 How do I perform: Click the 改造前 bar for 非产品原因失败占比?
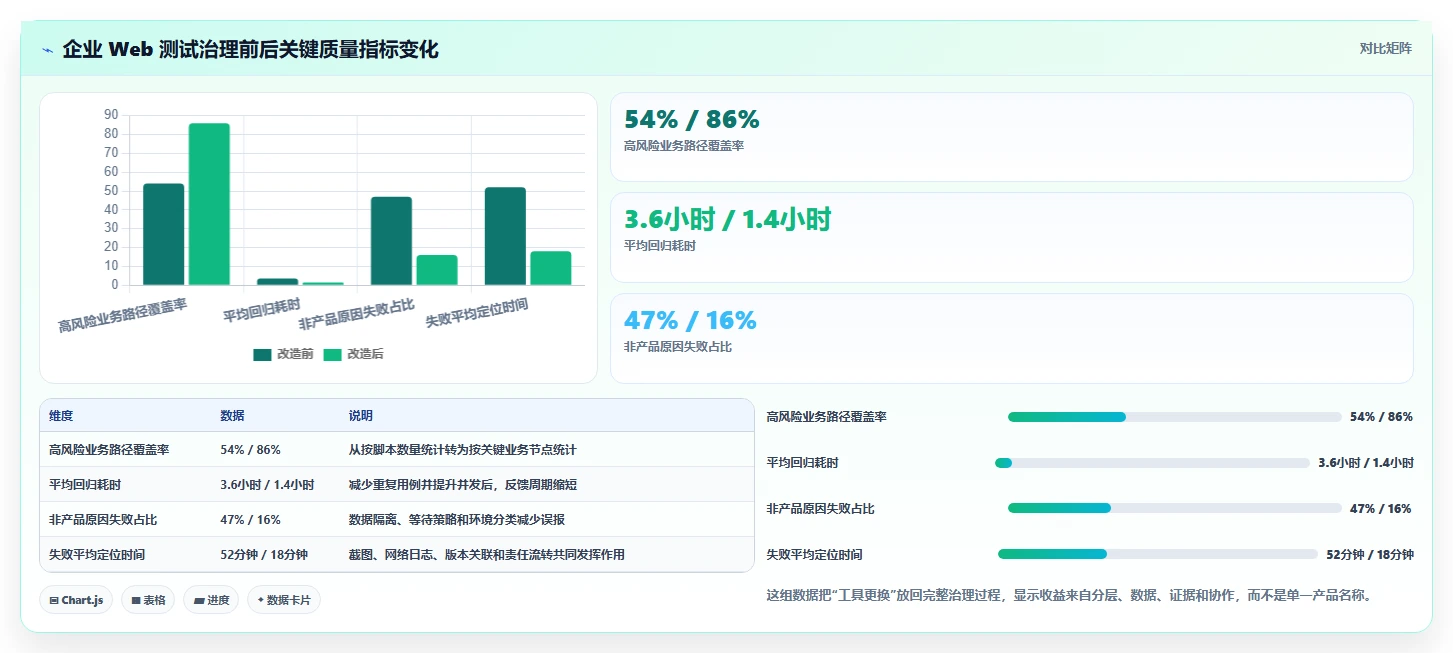(391, 241)
